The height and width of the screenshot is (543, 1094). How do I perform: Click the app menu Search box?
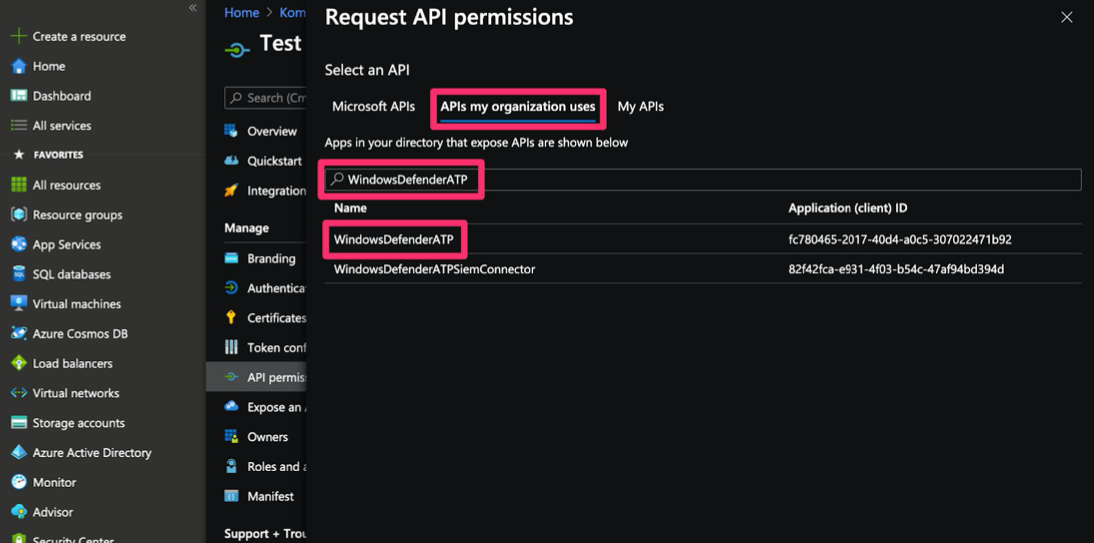266,98
